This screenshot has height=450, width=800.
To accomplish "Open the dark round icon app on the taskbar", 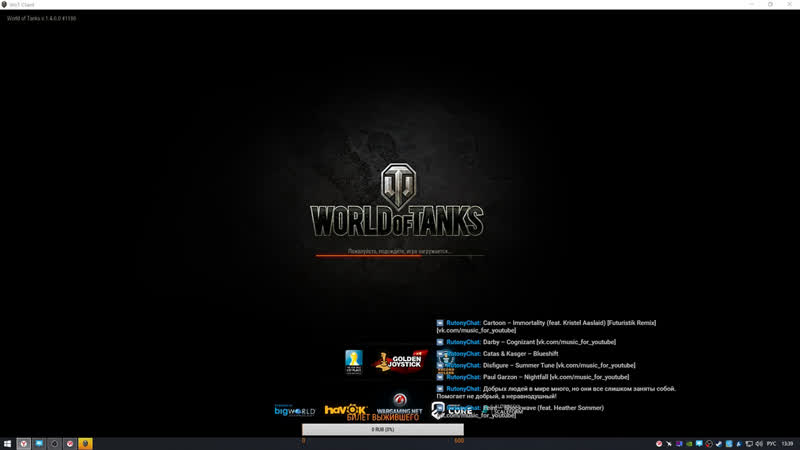I will (x=54, y=444).
